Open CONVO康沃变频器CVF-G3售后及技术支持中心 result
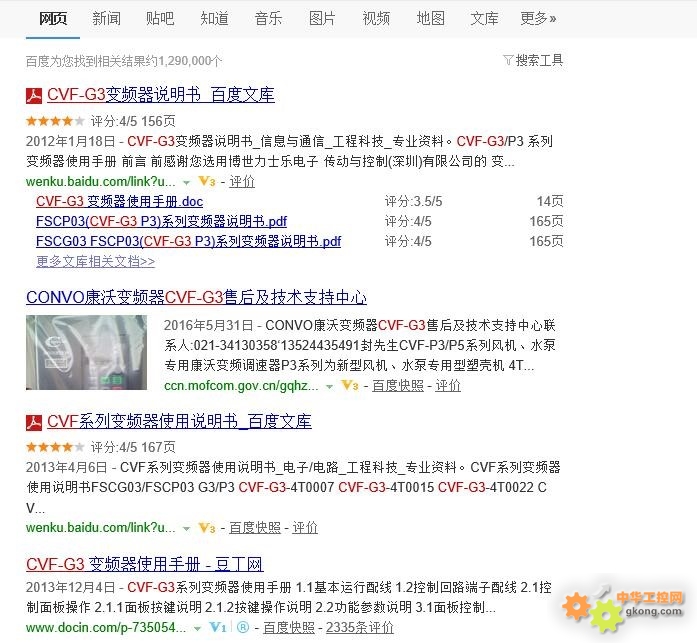 coord(196,297)
